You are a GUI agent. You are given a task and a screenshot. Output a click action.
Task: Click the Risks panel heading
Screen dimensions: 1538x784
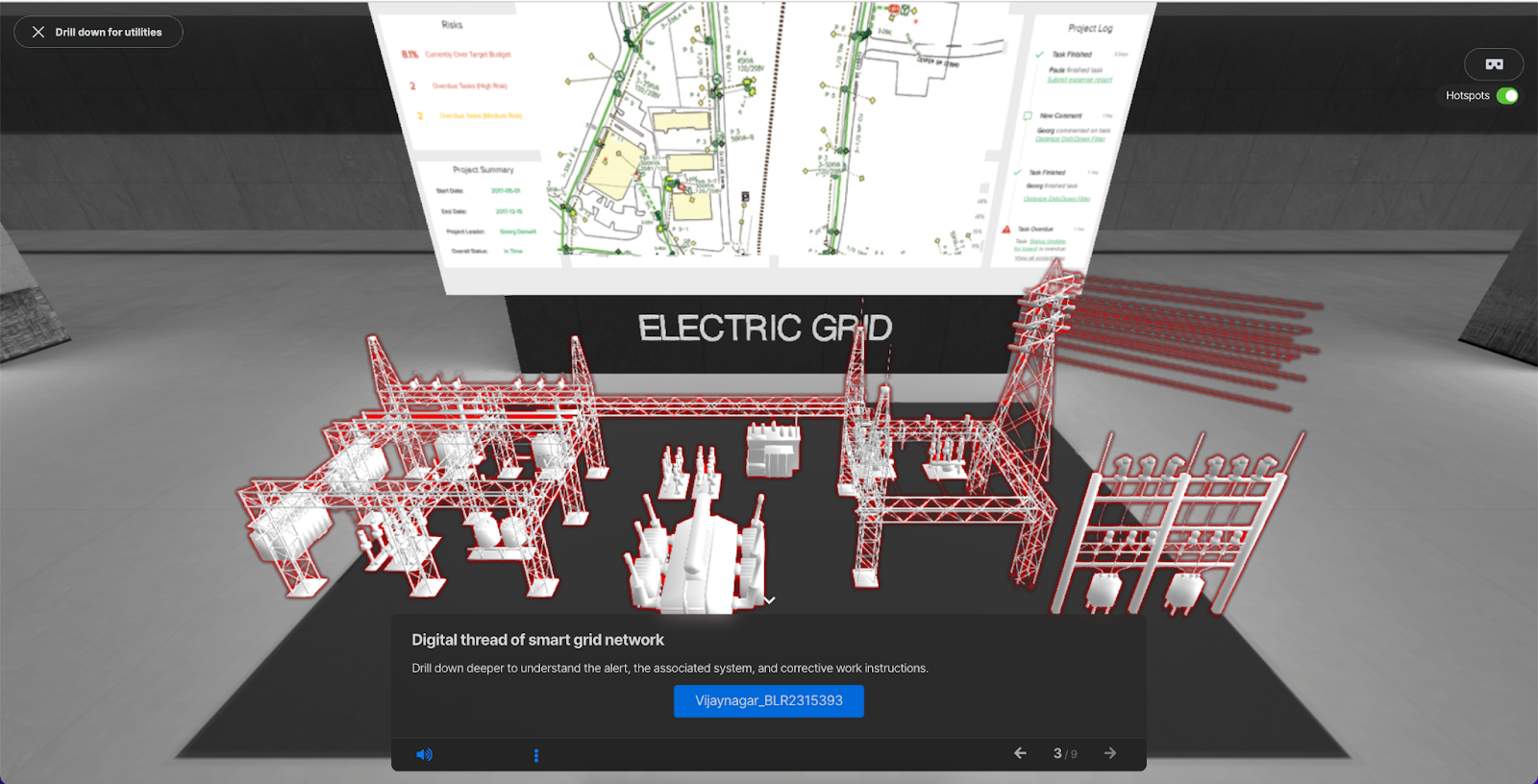(452, 25)
